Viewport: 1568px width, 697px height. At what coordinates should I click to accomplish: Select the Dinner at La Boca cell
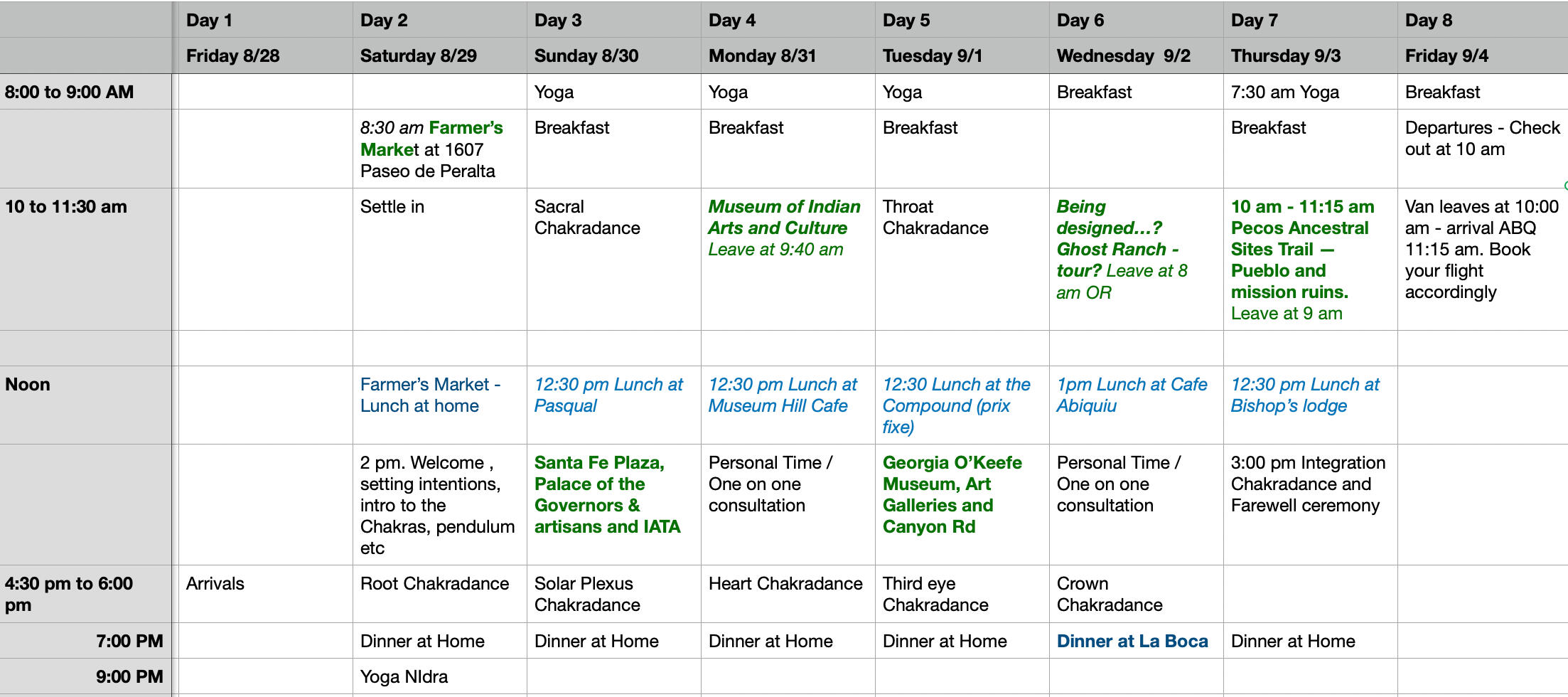pyautogui.click(x=1136, y=641)
